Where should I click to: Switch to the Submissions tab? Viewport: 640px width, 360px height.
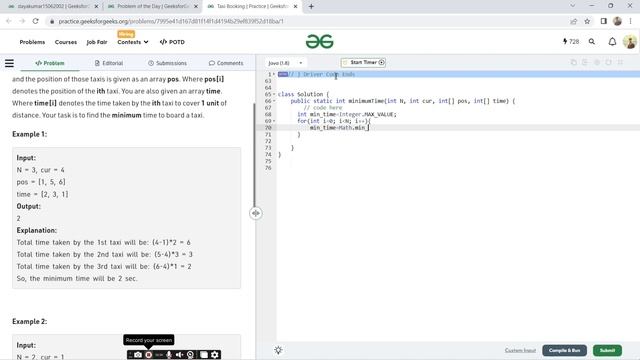pyautogui.click(x=167, y=63)
